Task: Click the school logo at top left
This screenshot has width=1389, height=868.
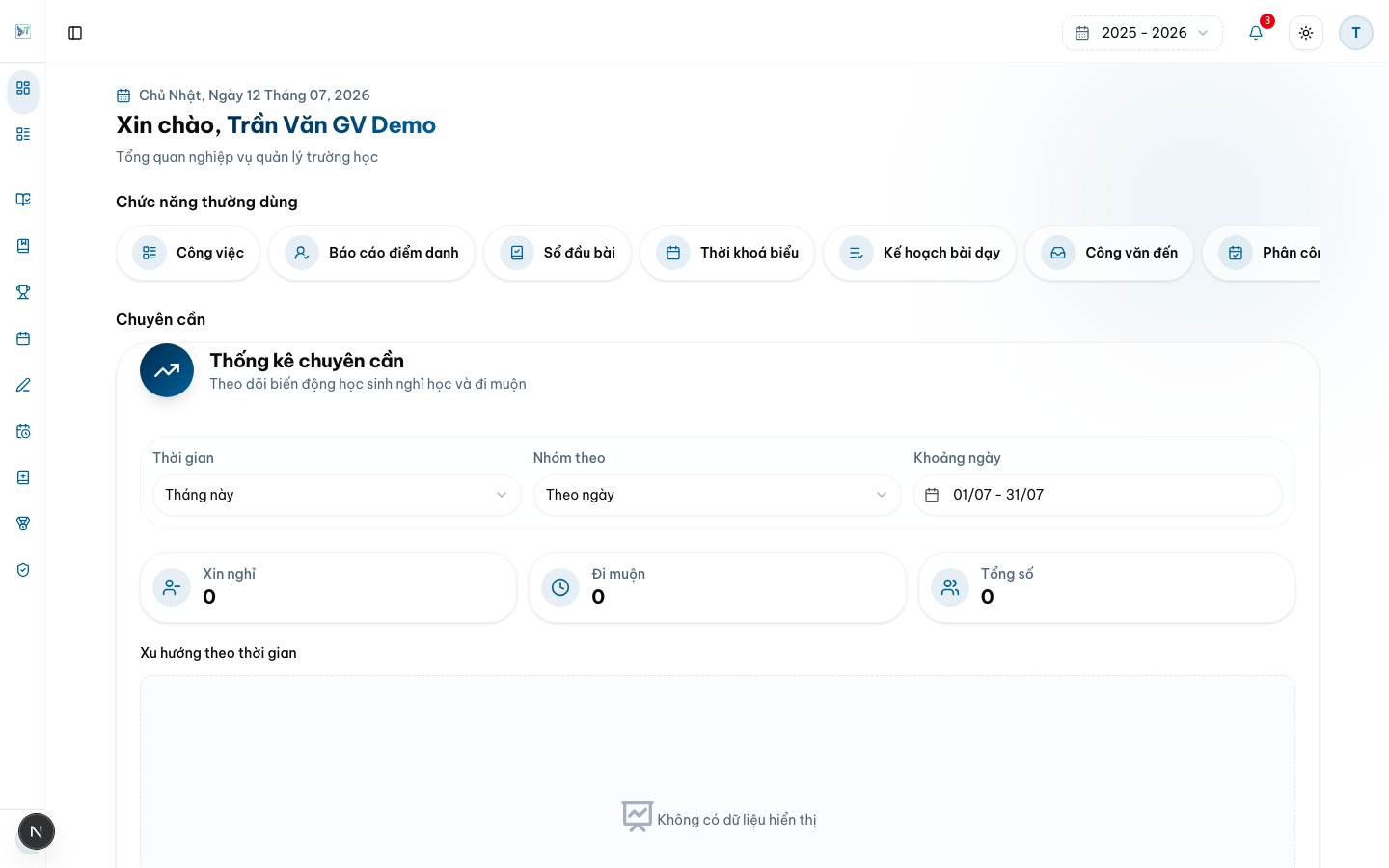Action: click(23, 32)
